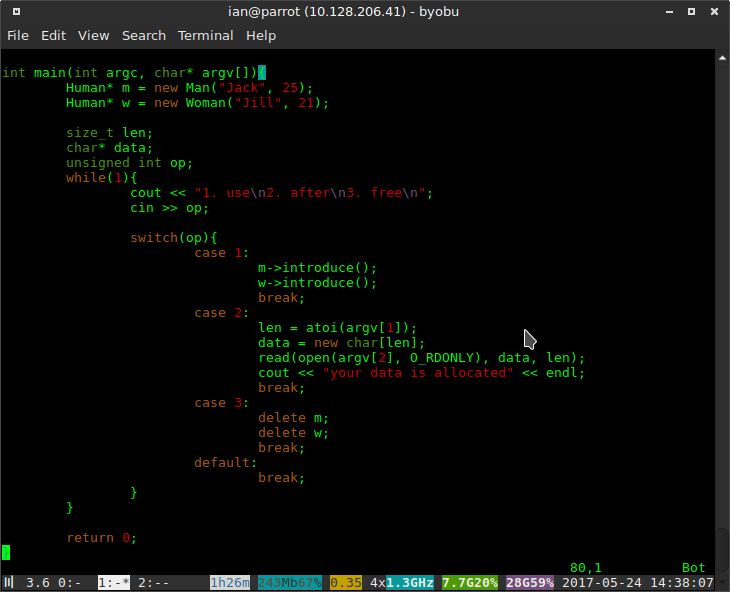Click the "Jill" string literal
The width and height of the screenshot is (730, 592).
(x=258, y=103)
